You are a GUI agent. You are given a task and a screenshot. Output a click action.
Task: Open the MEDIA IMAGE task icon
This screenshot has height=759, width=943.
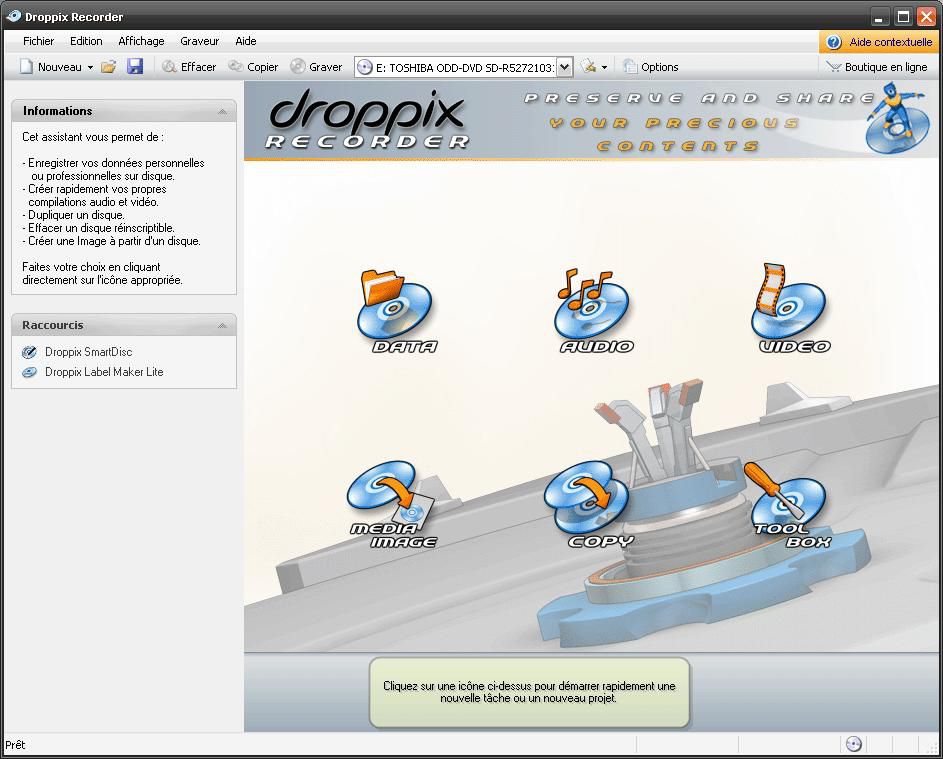(x=392, y=505)
